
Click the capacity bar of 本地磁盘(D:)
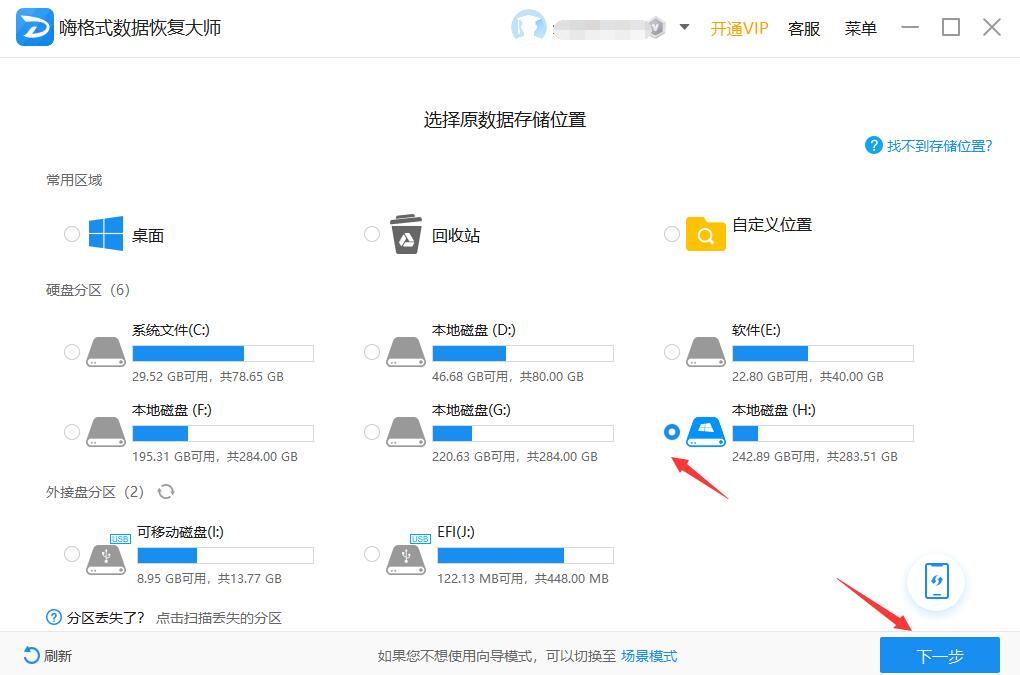(x=522, y=352)
